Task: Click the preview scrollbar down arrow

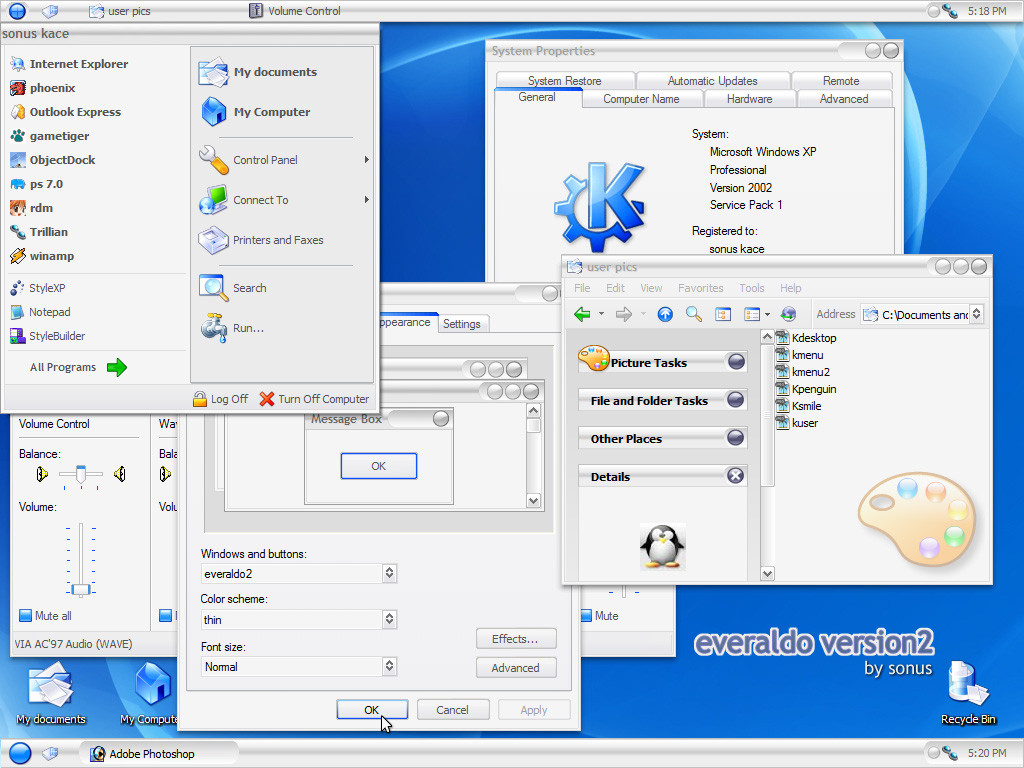Action: pos(534,501)
